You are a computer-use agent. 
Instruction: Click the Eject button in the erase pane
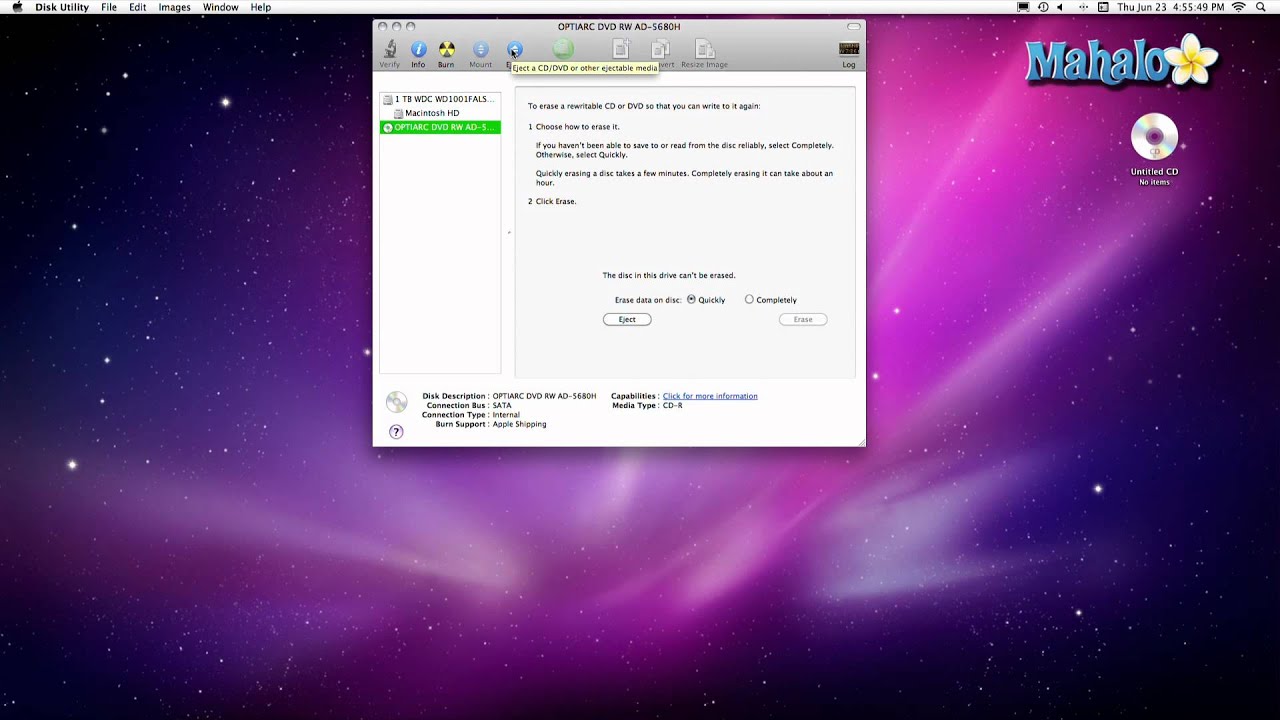point(627,319)
